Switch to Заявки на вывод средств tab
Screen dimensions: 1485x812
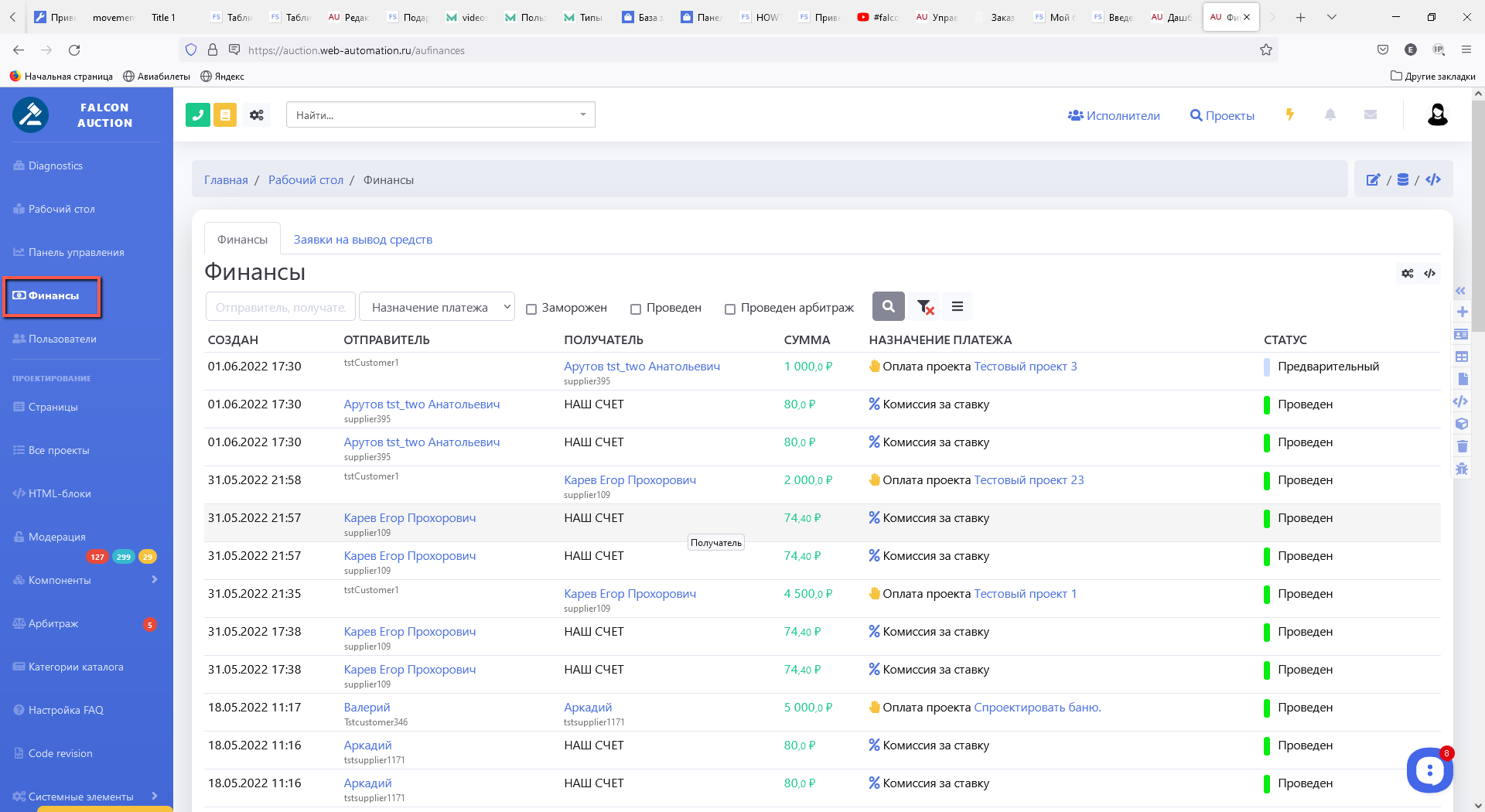coord(363,240)
